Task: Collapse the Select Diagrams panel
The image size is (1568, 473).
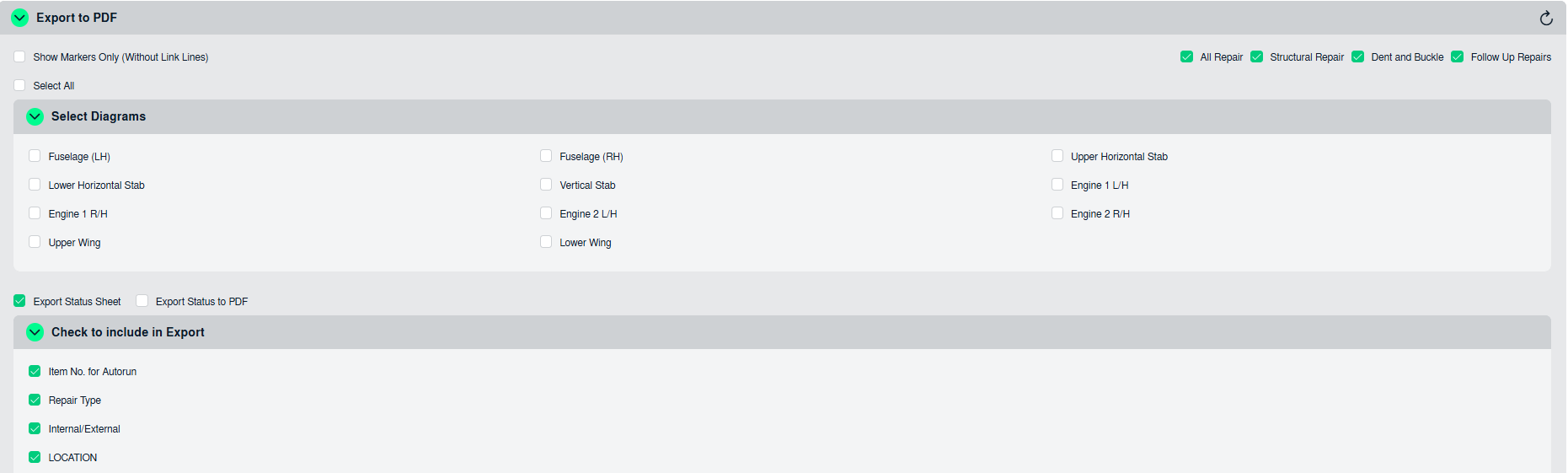Action: [x=35, y=116]
